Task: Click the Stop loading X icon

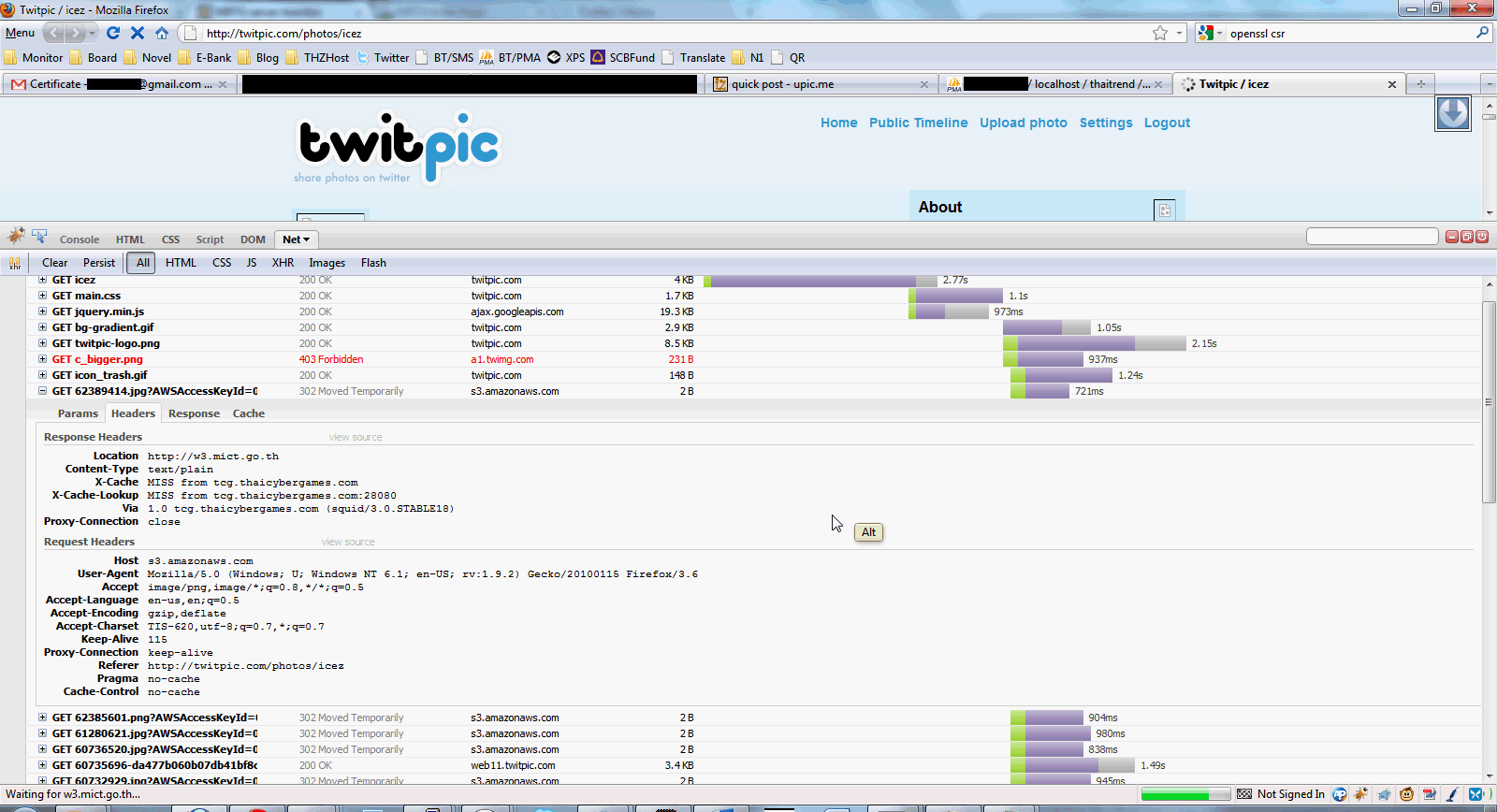Action: (x=138, y=33)
